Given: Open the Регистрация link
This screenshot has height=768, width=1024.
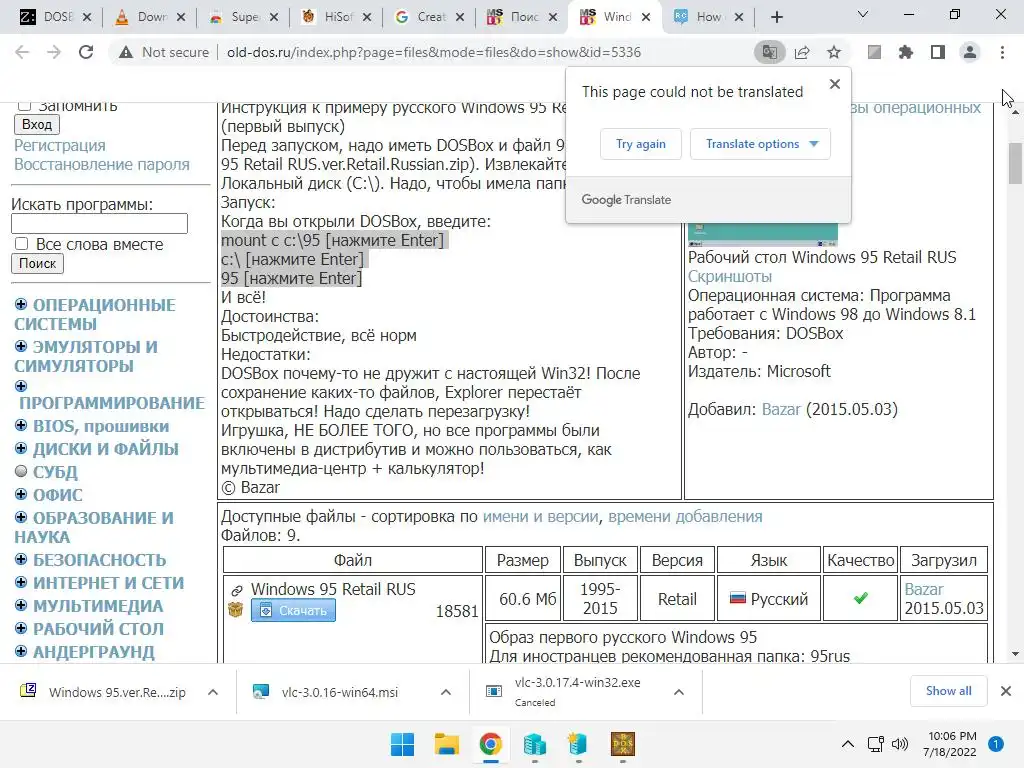Looking at the screenshot, I should point(59,145).
